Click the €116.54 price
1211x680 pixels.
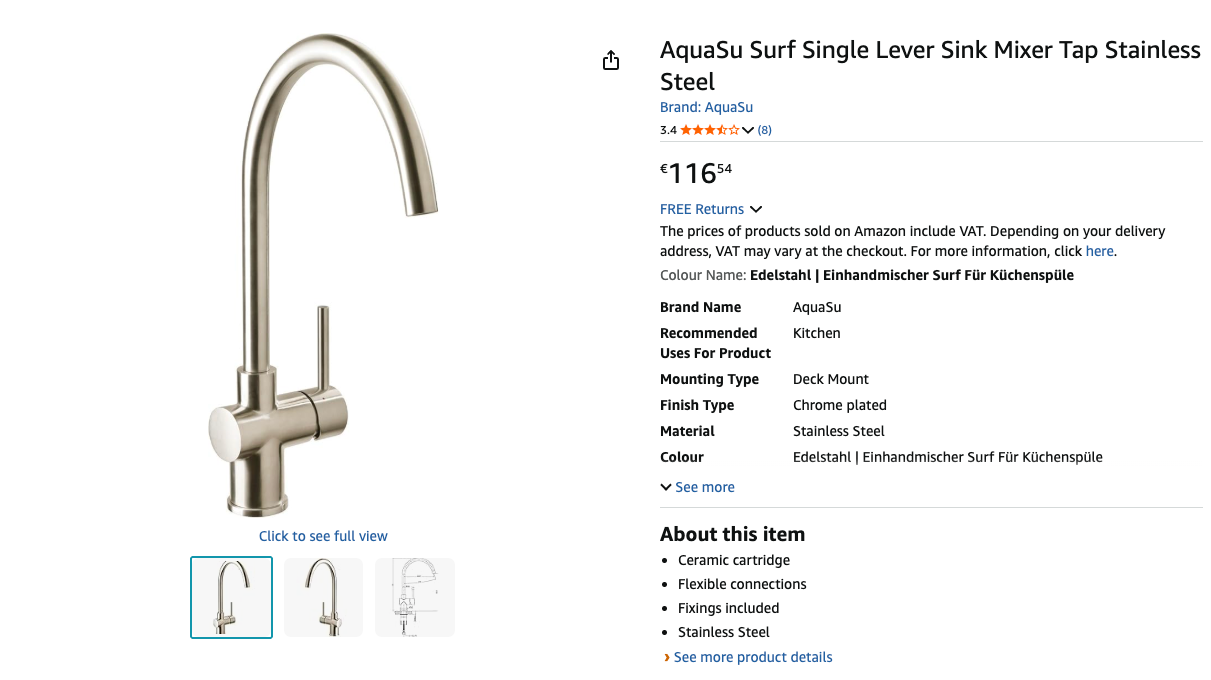697,173
